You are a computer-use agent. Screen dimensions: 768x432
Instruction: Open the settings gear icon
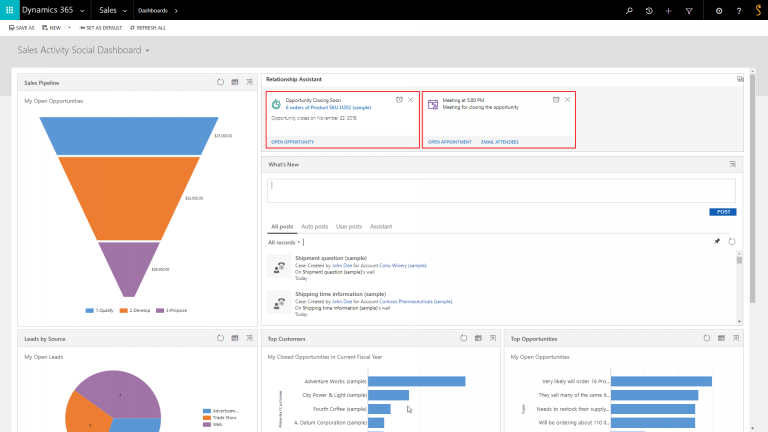(x=719, y=10)
